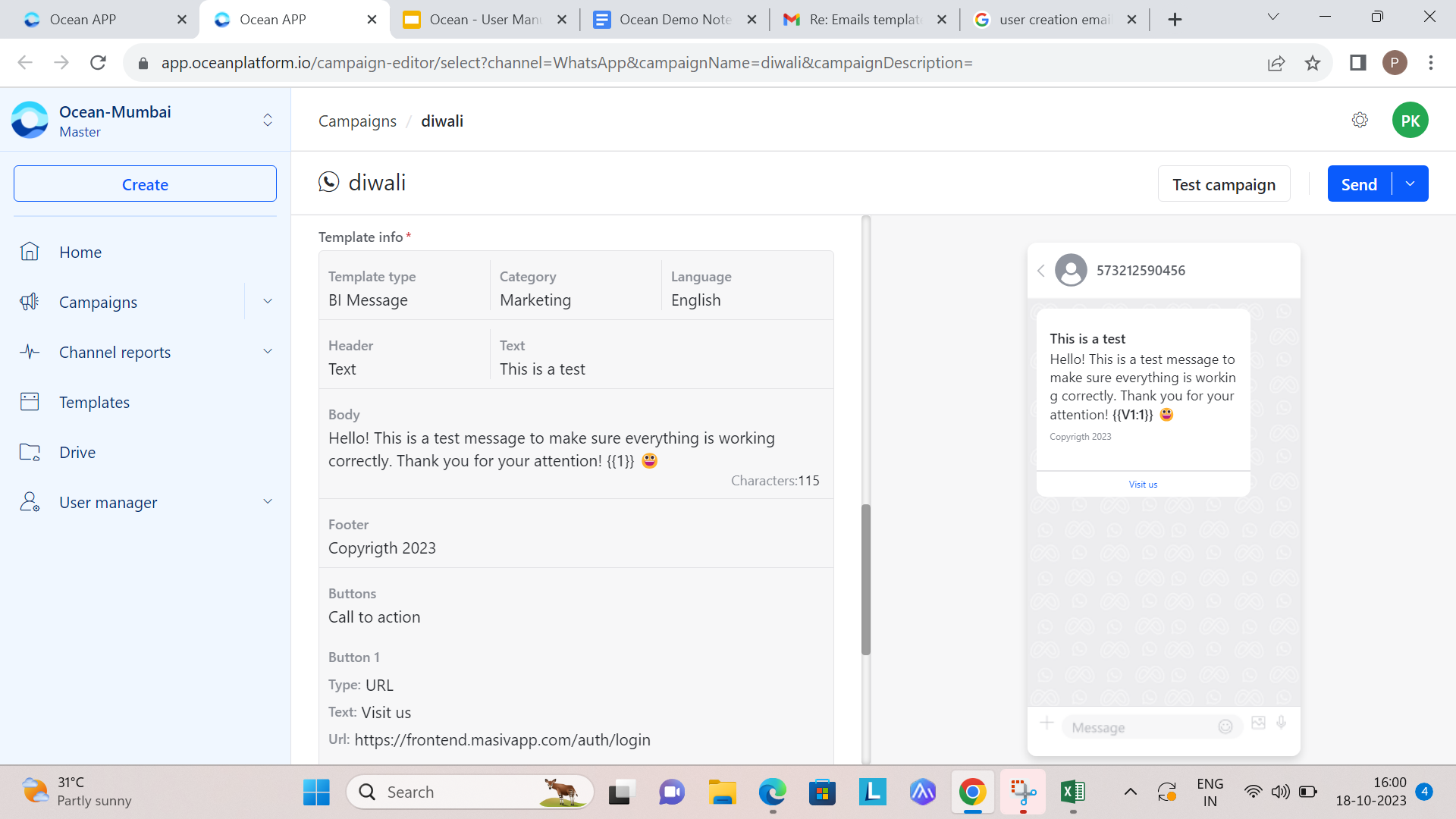Close the active Ocean APP tab
Screen dimensions: 1456x819
(x=372, y=20)
